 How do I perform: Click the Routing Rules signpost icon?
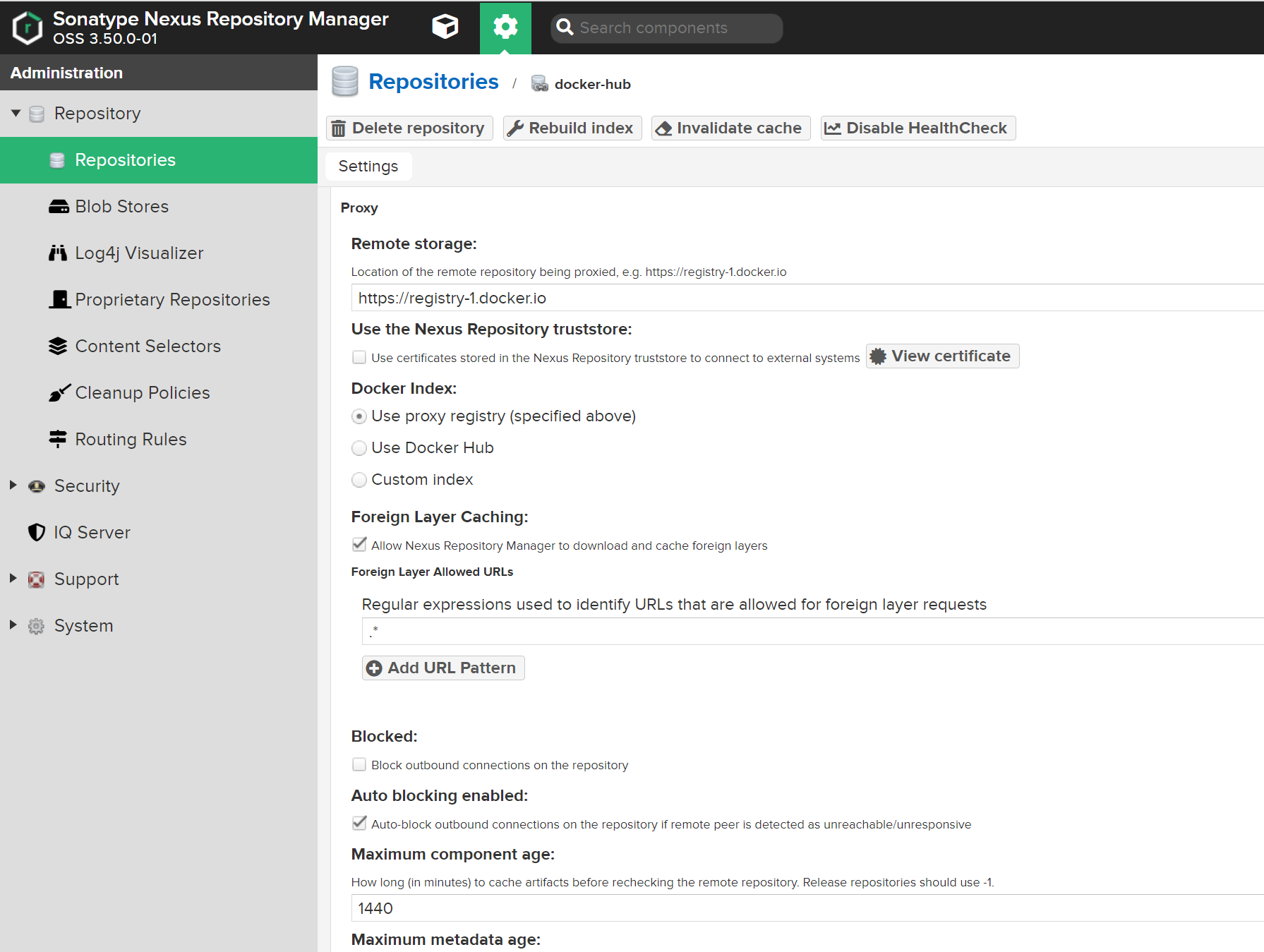[x=58, y=439]
